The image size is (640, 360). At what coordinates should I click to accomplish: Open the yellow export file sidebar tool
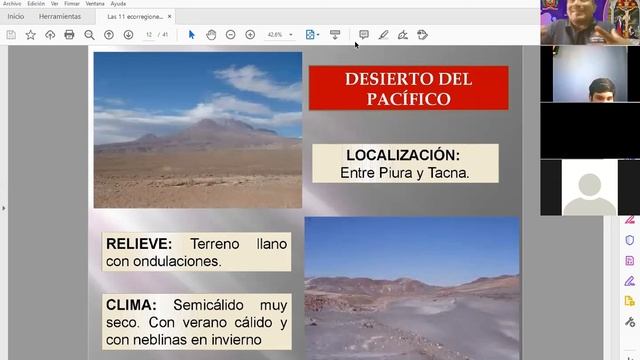click(630, 301)
